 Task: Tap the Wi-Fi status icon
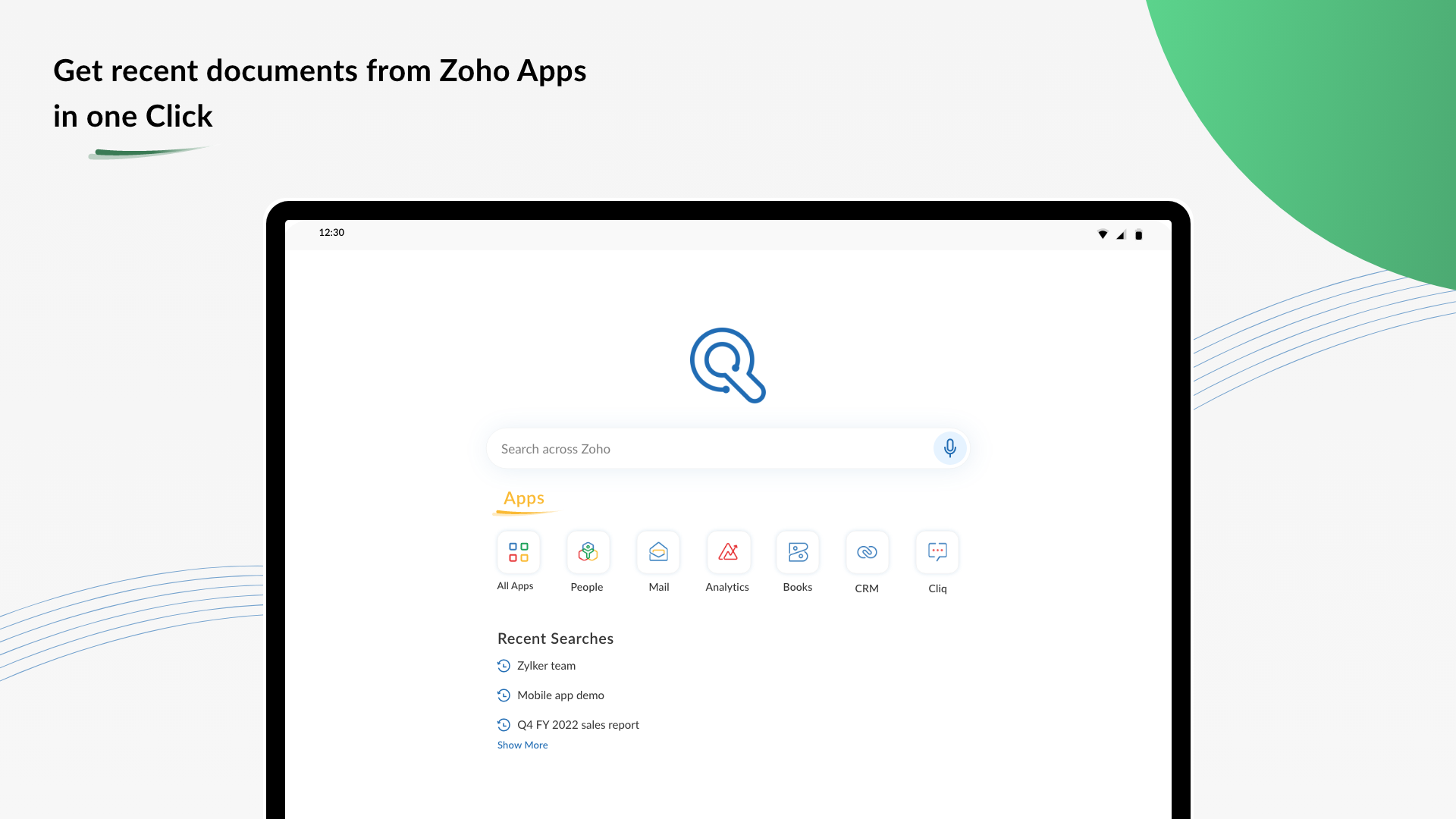tap(1103, 234)
